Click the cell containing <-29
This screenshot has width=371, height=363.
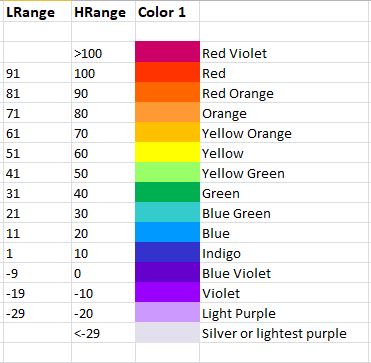click(103, 332)
